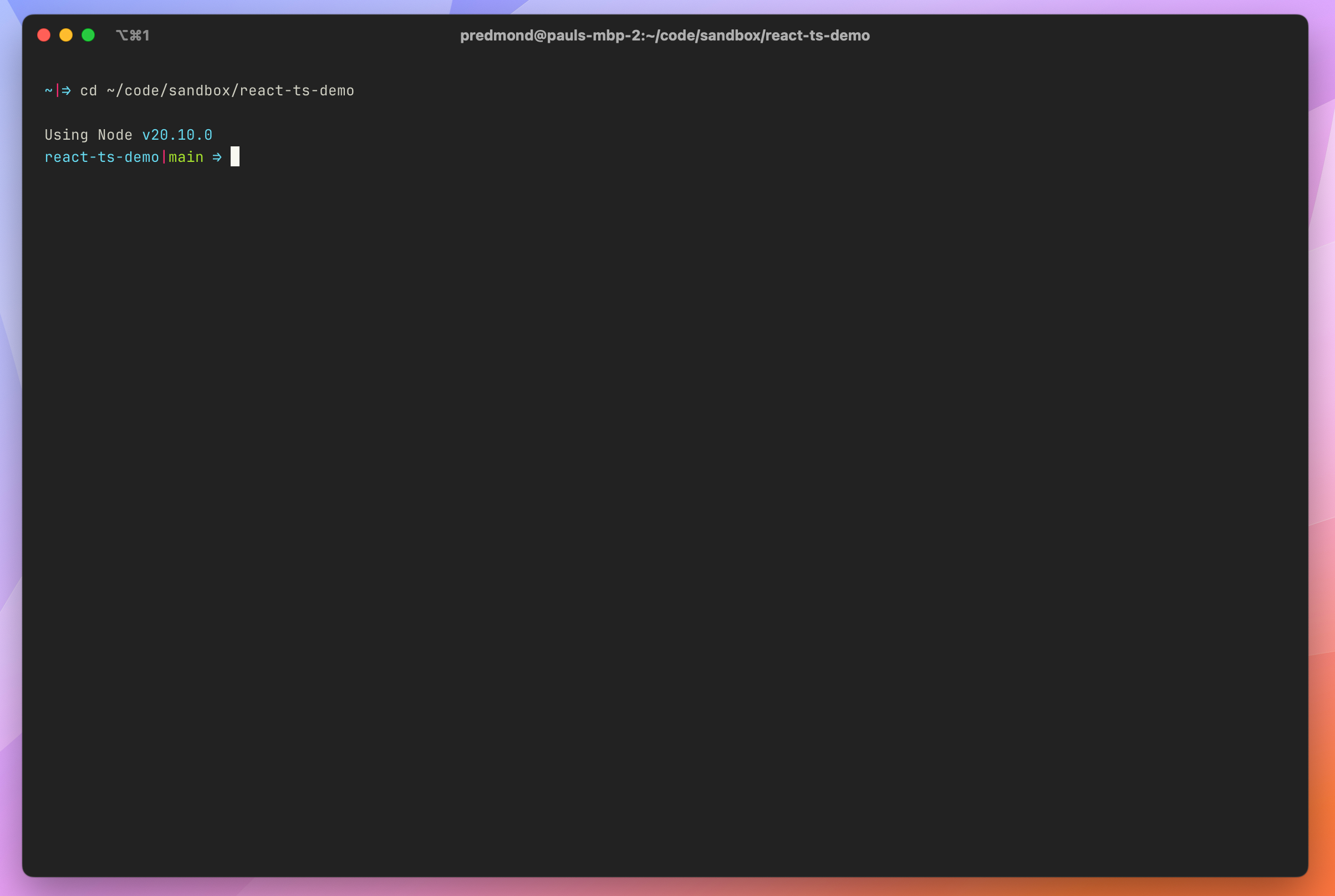This screenshot has width=1335, height=896.
Task: Click the 'main' git branch label
Action: (186, 157)
